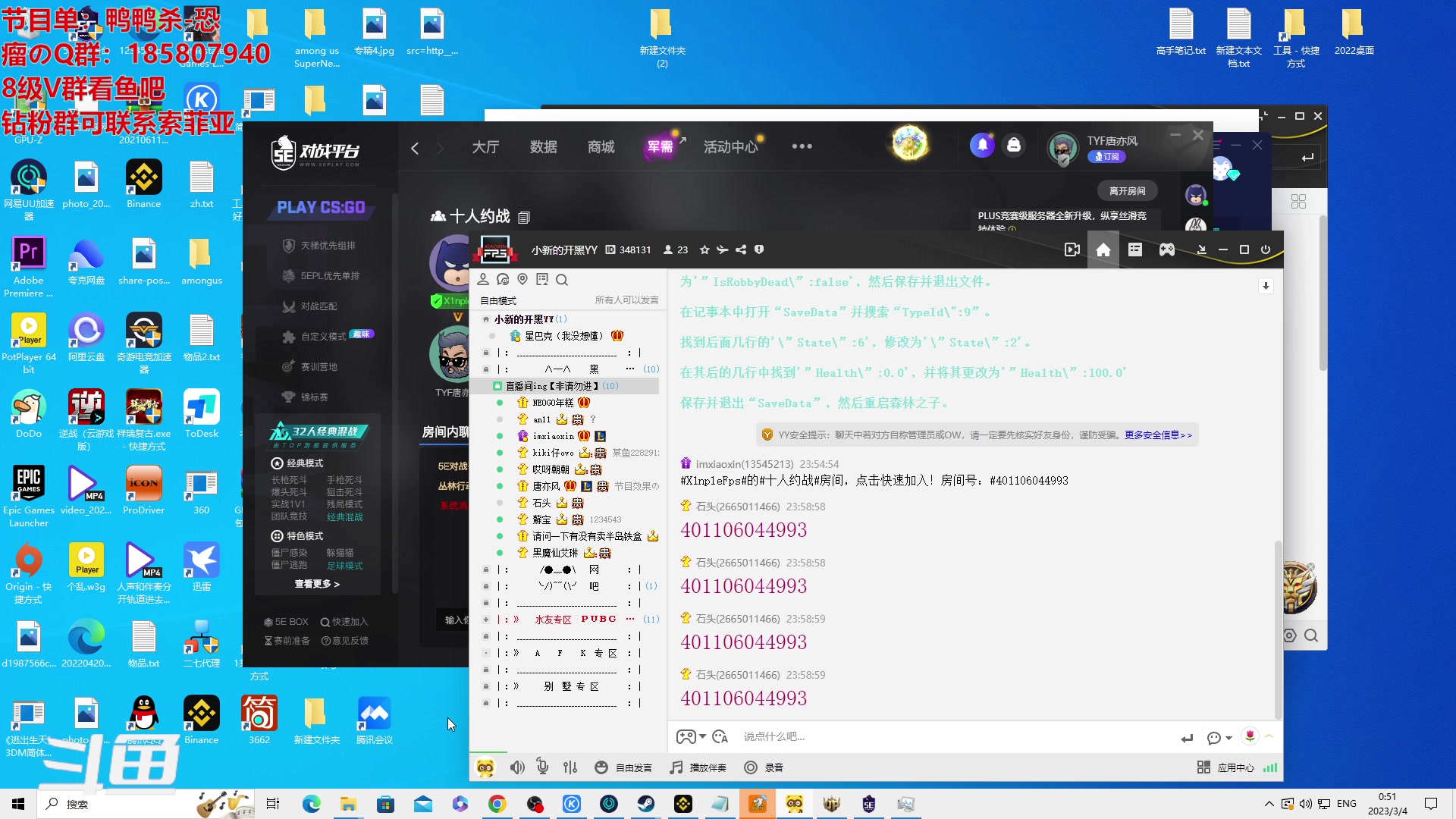Open 意见反馈 feedback in 5E
The height and width of the screenshot is (819, 1456).
pyautogui.click(x=345, y=641)
